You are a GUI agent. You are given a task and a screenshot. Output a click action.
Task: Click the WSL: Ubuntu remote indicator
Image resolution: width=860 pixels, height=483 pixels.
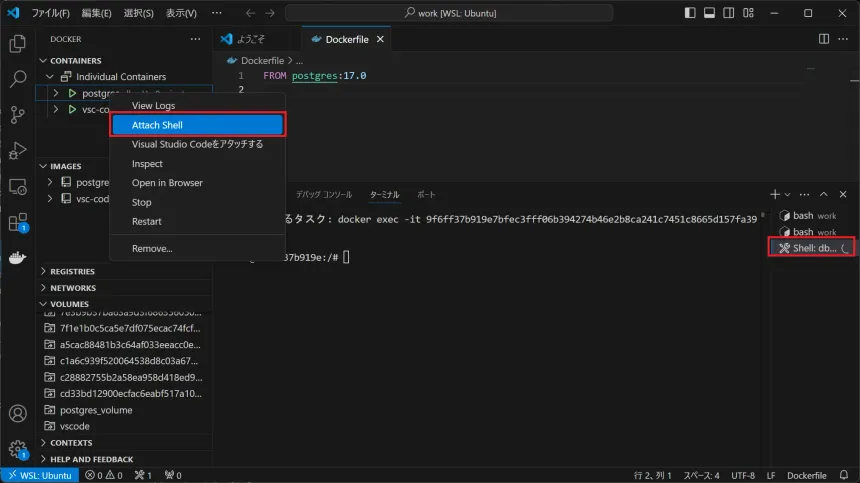[38, 475]
